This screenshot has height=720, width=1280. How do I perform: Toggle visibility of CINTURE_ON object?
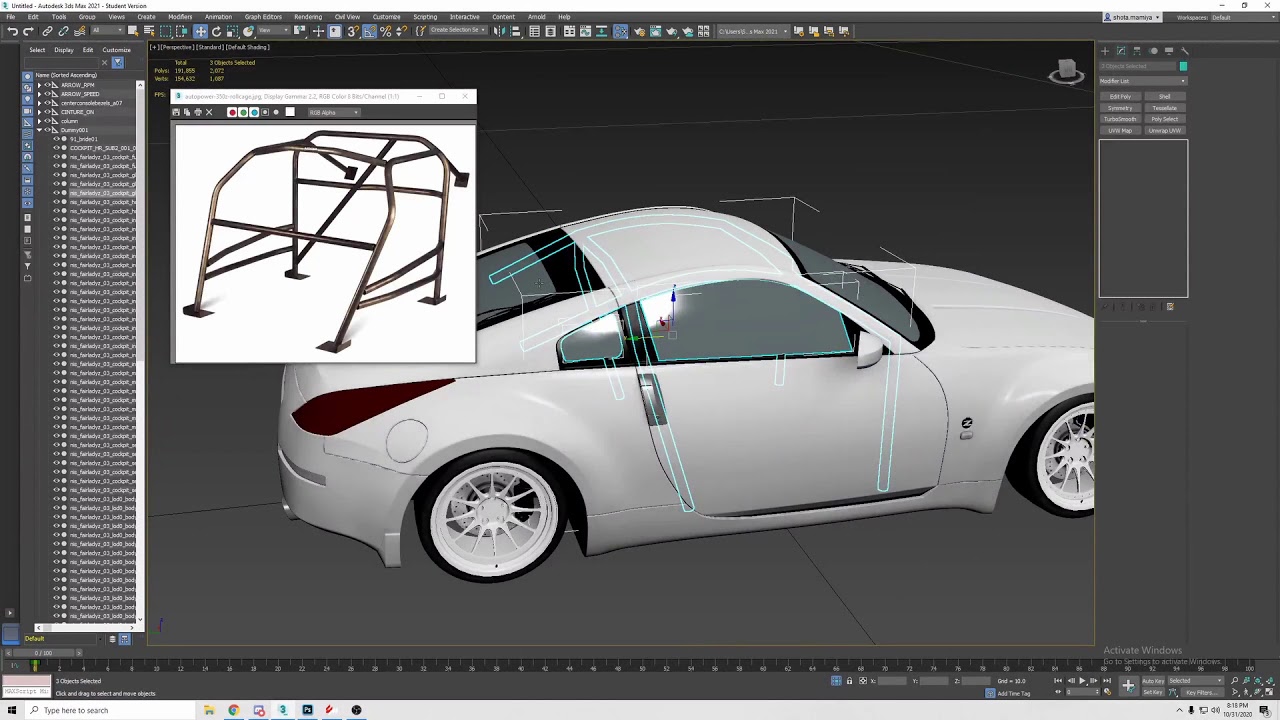pos(47,112)
